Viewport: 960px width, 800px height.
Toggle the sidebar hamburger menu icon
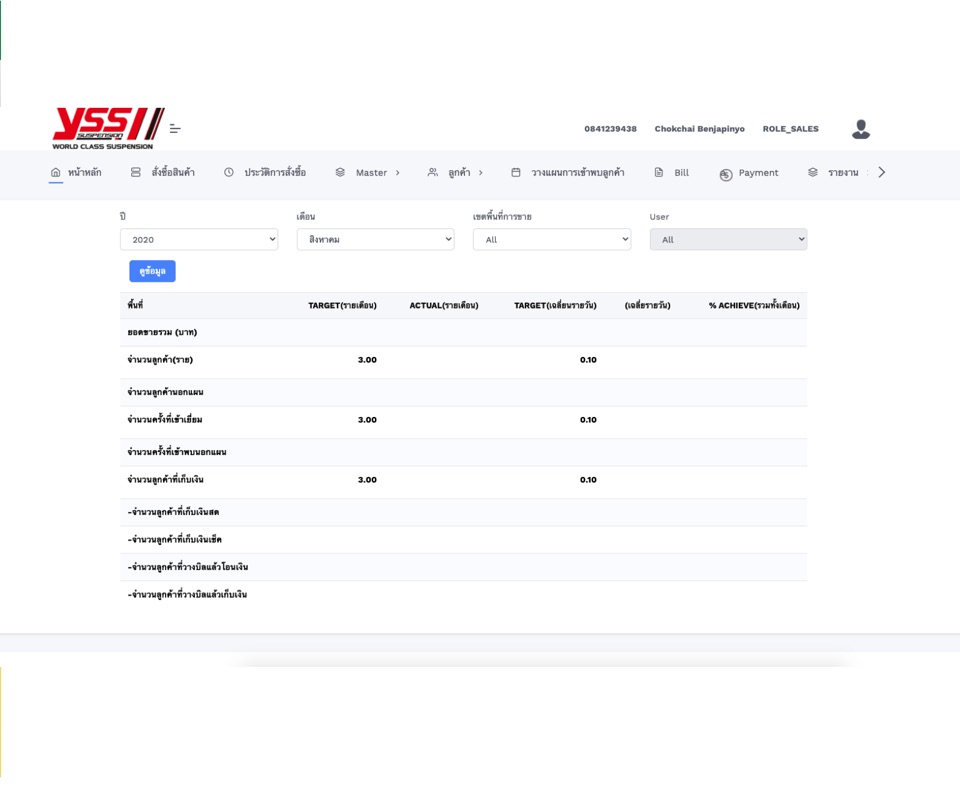pyautogui.click(x=175, y=129)
